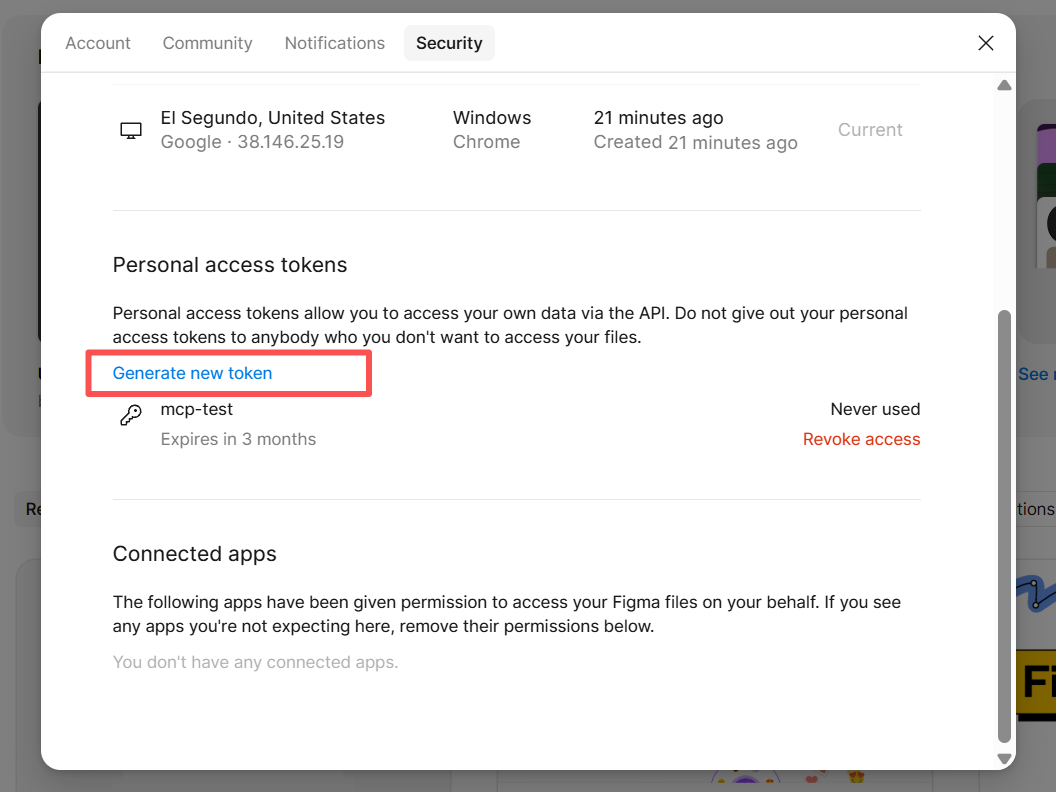This screenshot has height=792, width=1056.
Task: Click the Current session label
Action: (x=870, y=130)
